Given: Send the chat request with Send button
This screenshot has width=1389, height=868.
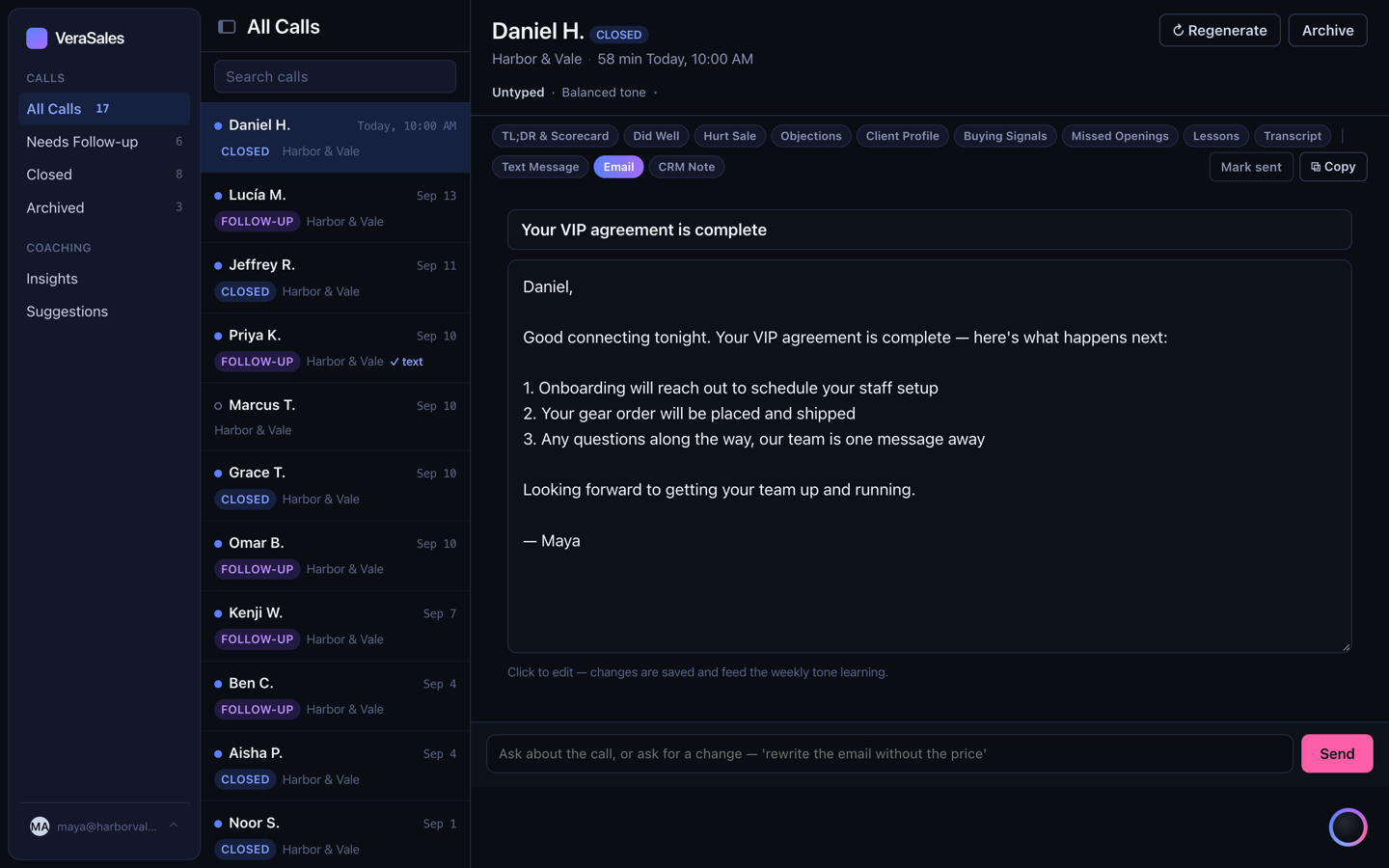Looking at the screenshot, I should tap(1337, 753).
